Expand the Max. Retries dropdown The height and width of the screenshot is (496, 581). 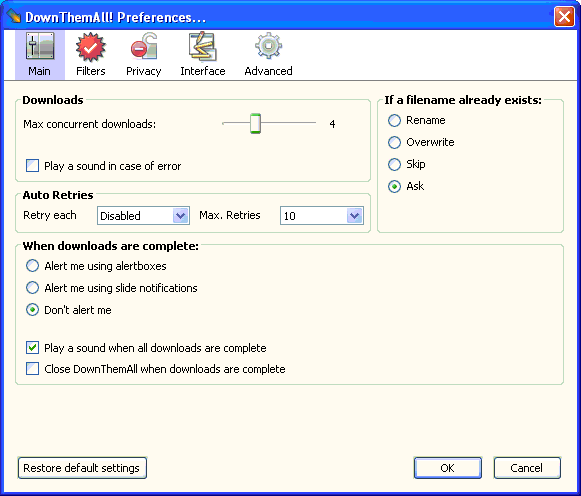[x=322, y=216]
